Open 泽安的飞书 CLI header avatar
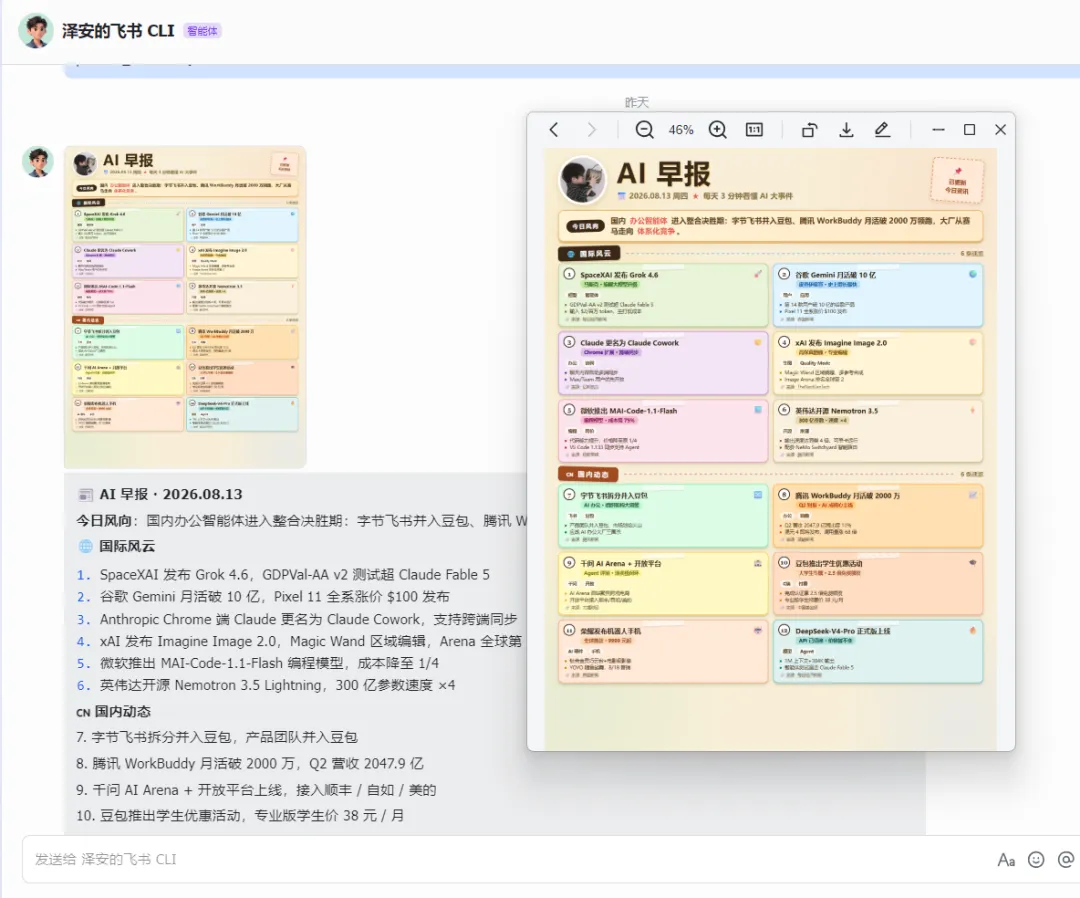 point(36,30)
